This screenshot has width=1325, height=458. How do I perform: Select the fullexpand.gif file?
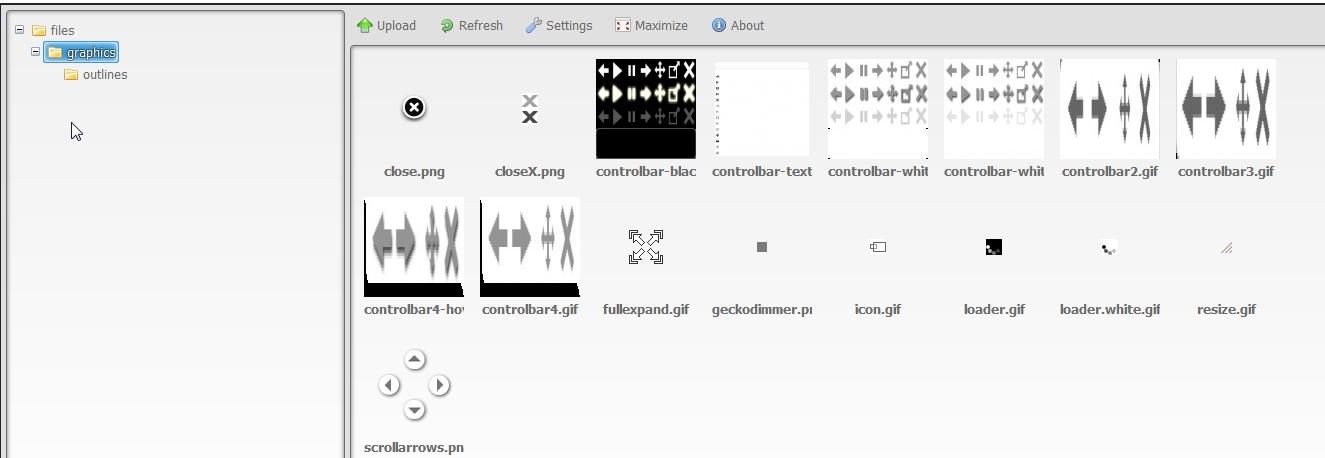click(x=646, y=247)
